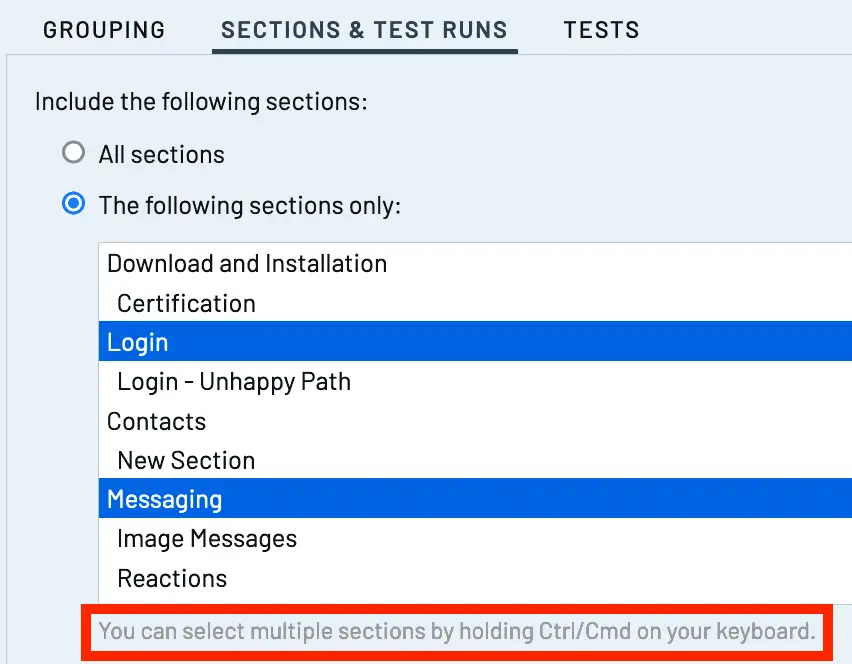The height and width of the screenshot is (664, 852).
Task: Open the Tests tab
Action: pyautogui.click(x=602, y=30)
